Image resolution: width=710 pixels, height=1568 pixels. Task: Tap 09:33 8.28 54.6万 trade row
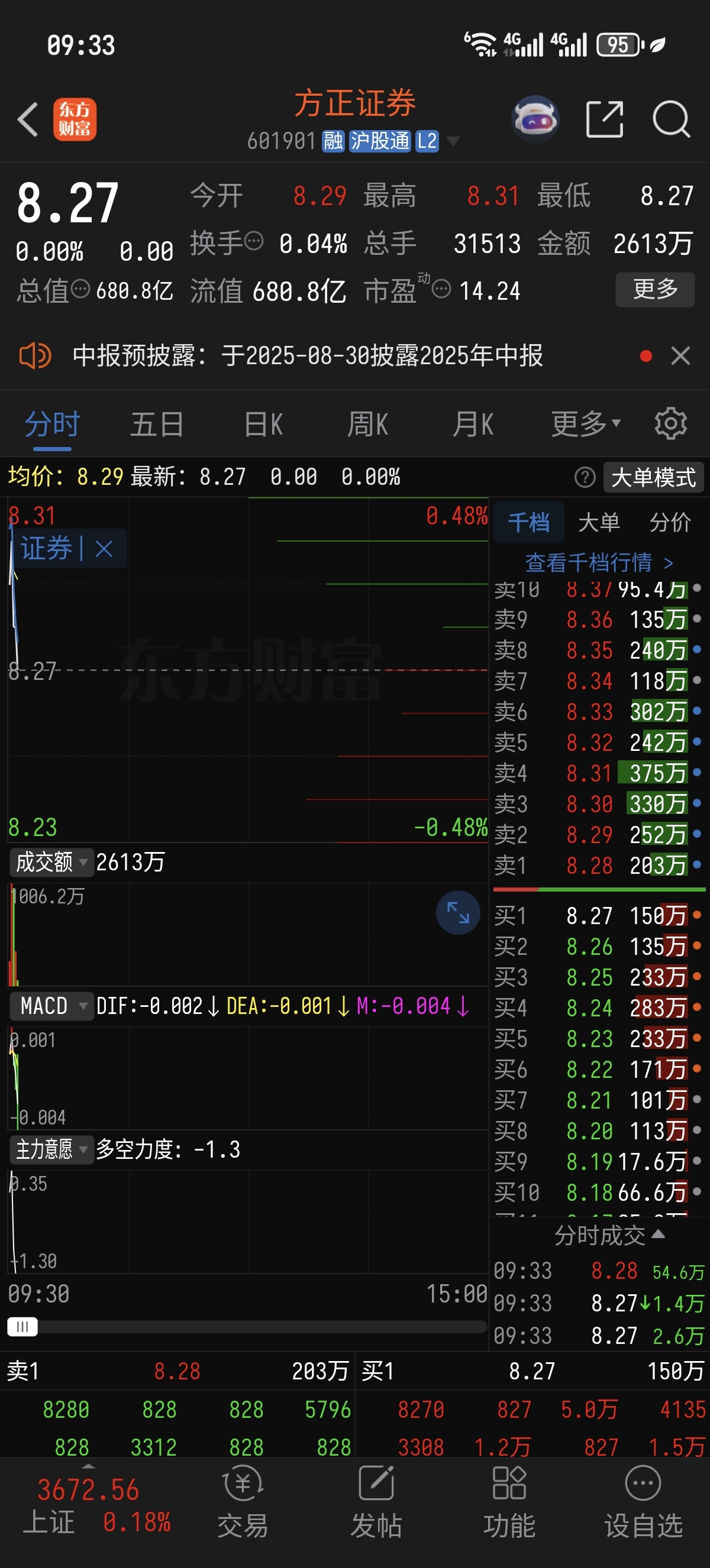pyautogui.click(x=599, y=1271)
